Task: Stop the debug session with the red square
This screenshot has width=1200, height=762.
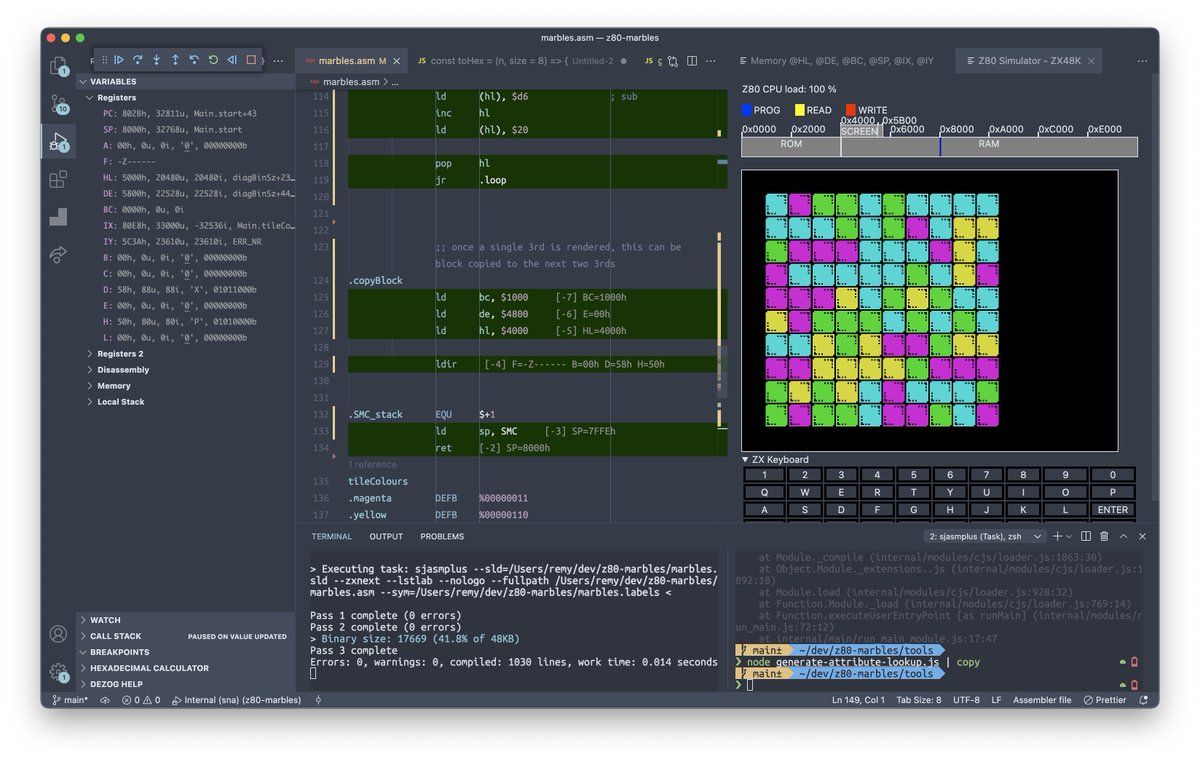Action: pyautogui.click(x=251, y=60)
